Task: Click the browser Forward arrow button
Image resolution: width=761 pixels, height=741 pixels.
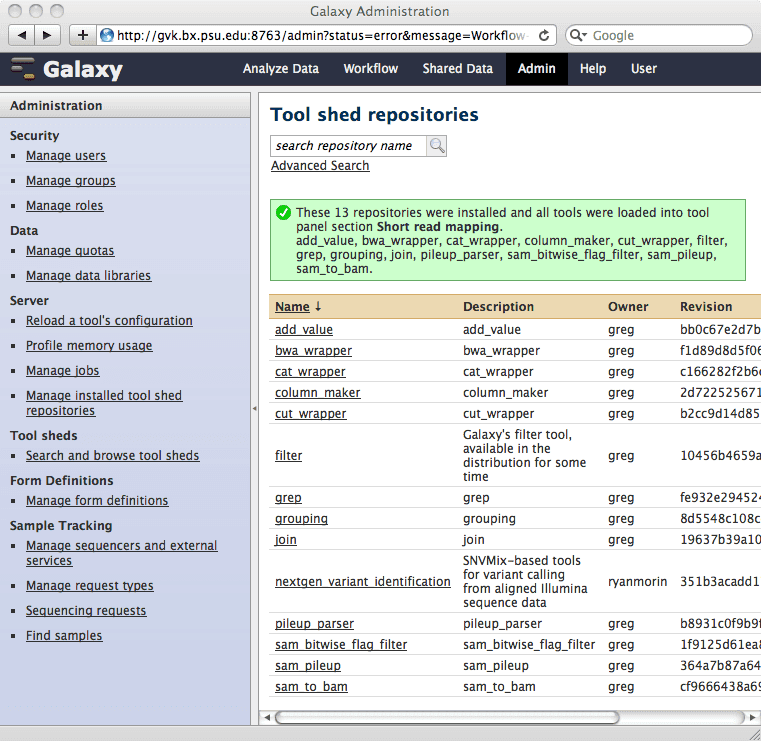Action: (48, 35)
